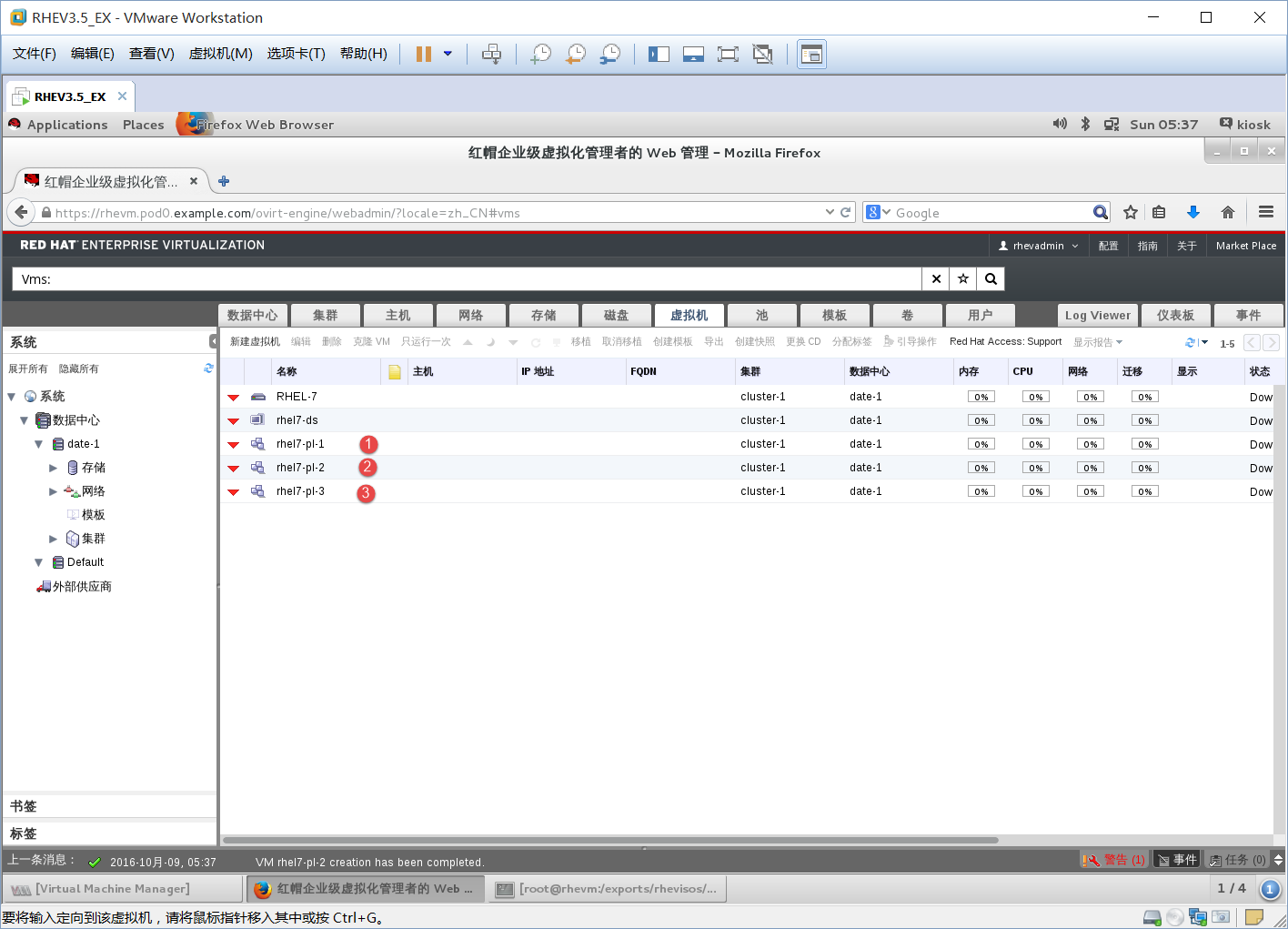
Task: Open the 选项卡(T) menu
Action: click(x=296, y=54)
